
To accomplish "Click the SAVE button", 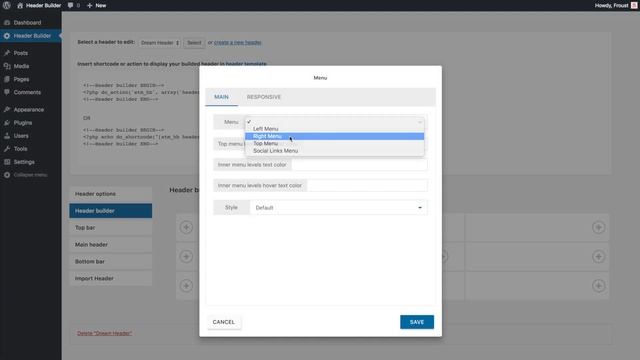I will (417, 322).
